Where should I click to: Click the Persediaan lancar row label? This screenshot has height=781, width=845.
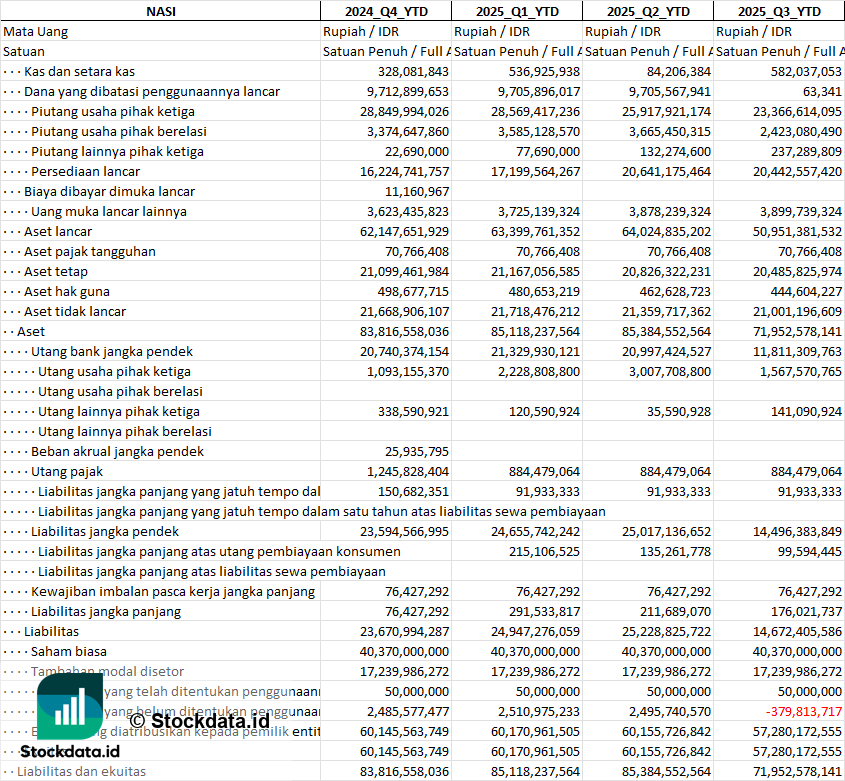(85, 171)
